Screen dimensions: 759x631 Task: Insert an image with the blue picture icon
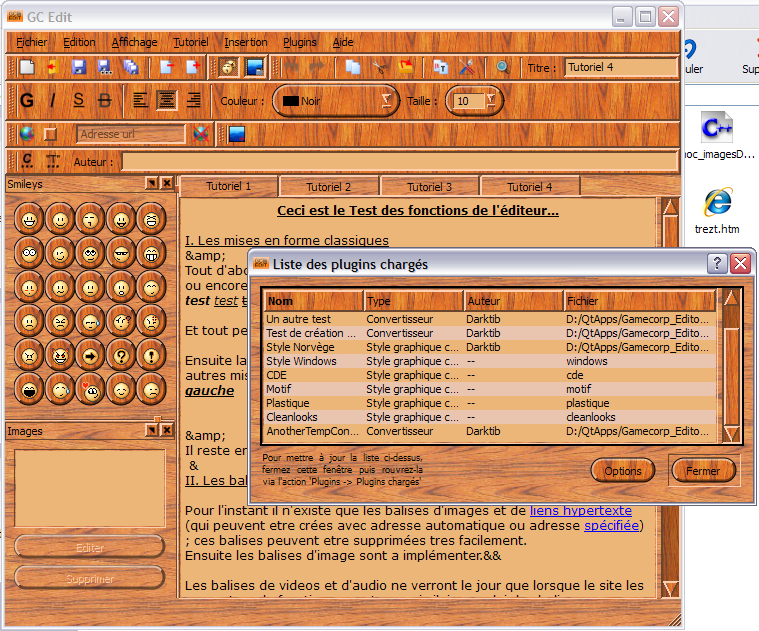tap(237, 134)
